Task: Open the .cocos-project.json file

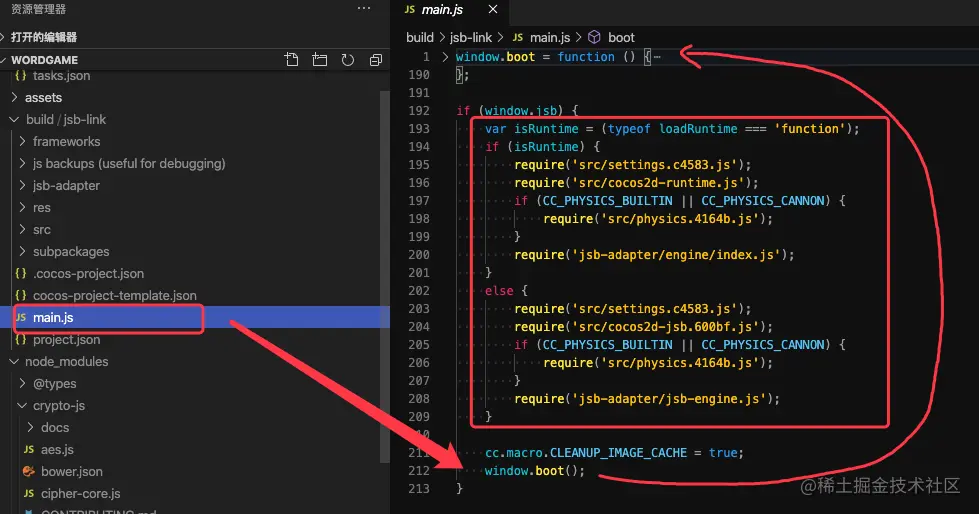Action: tap(88, 274)
